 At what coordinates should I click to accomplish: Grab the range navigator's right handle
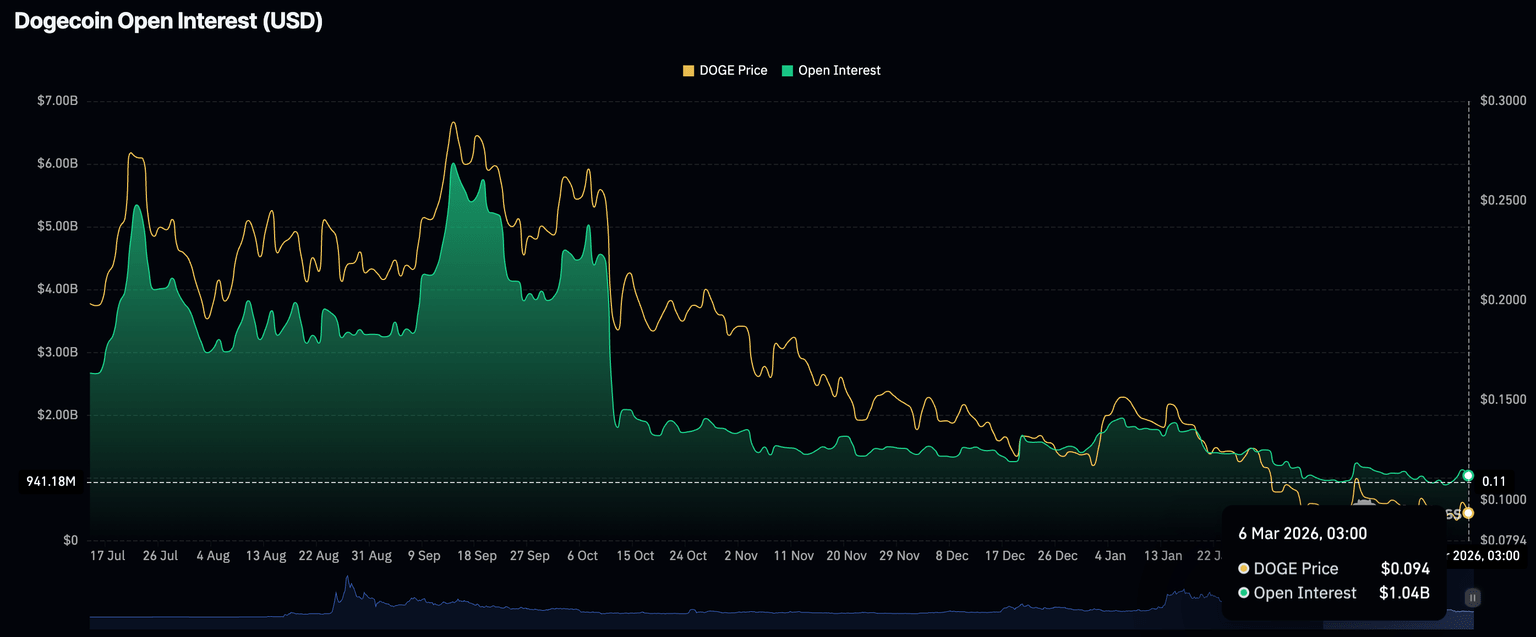[1472, 598]
